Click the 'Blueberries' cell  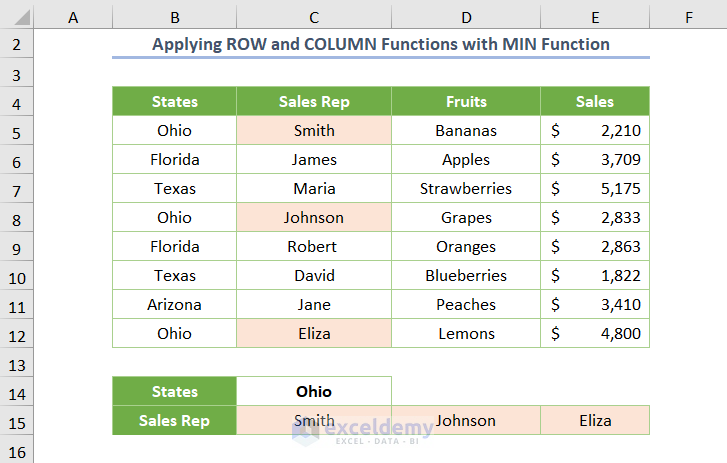[x=466, y=276]
